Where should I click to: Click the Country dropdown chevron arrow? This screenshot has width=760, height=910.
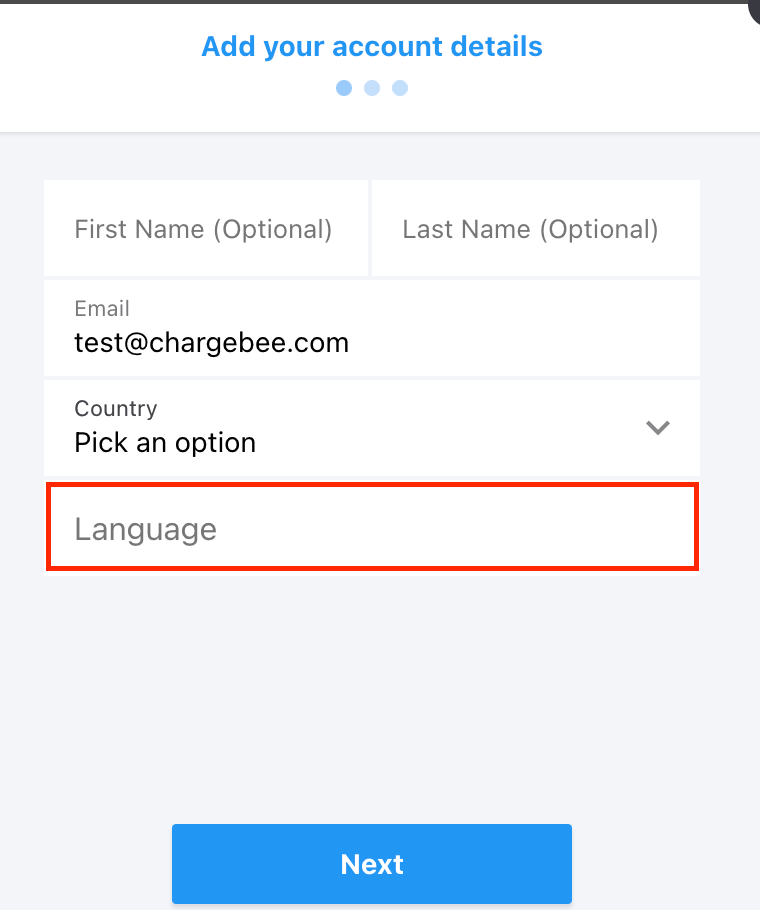click(x=657, y=428)
